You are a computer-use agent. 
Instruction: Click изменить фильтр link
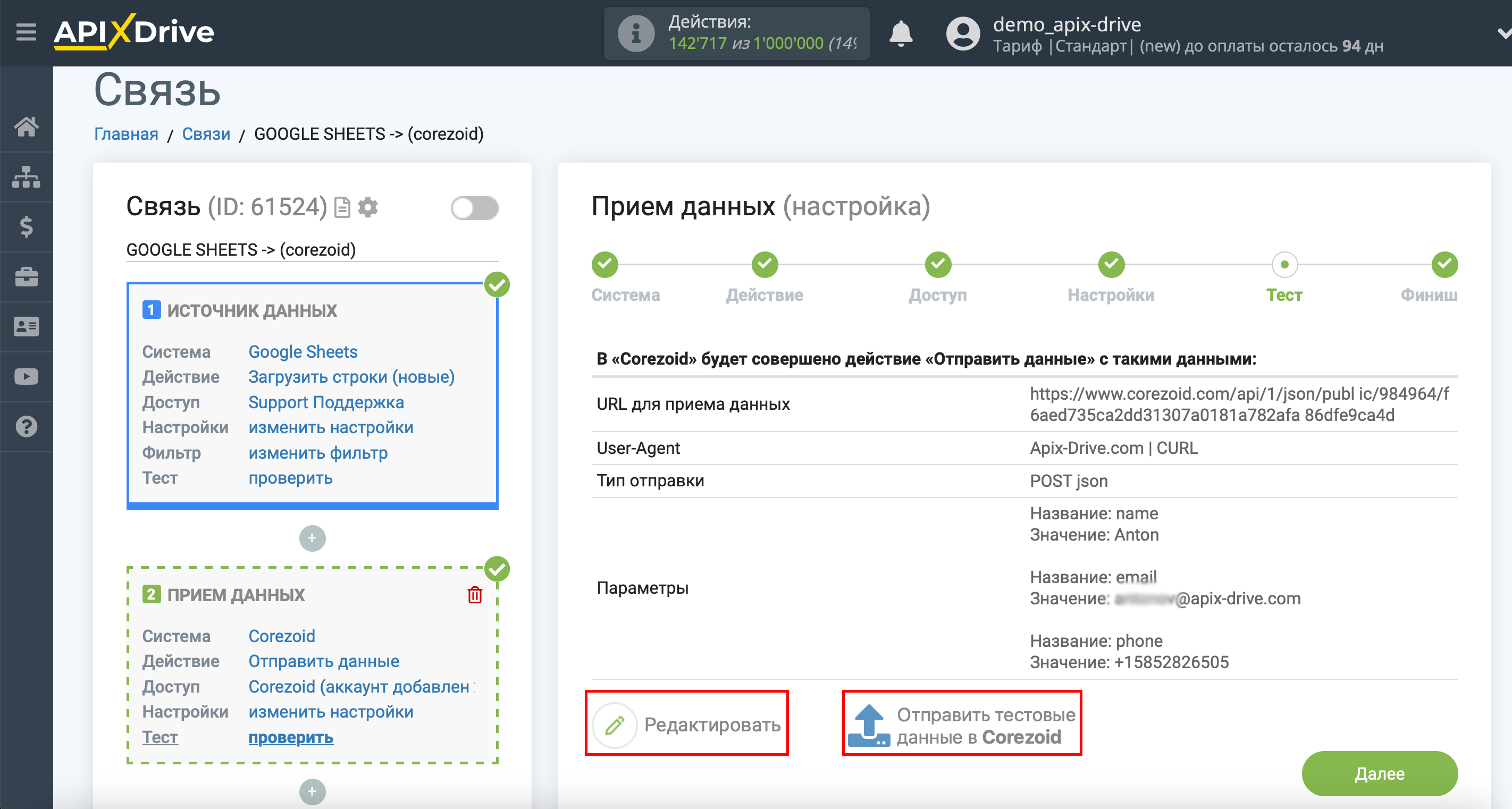(x=318, y=452)
